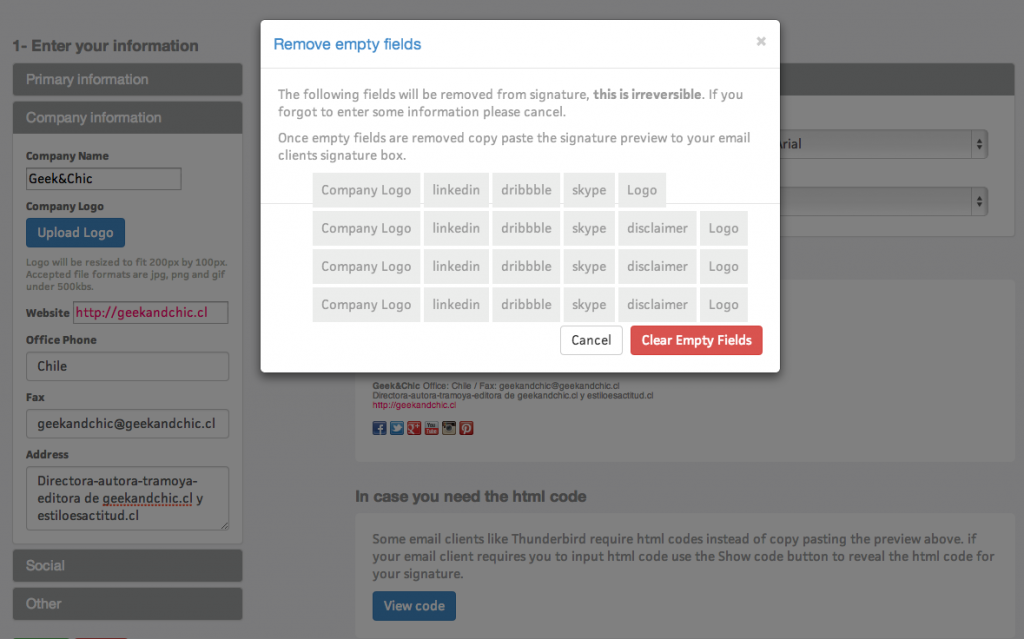Viewport: 1024px width, 639px height.
Task: Click the Twitter icon in signature preview
Action: pyautogui.click(x=396, y=428)
